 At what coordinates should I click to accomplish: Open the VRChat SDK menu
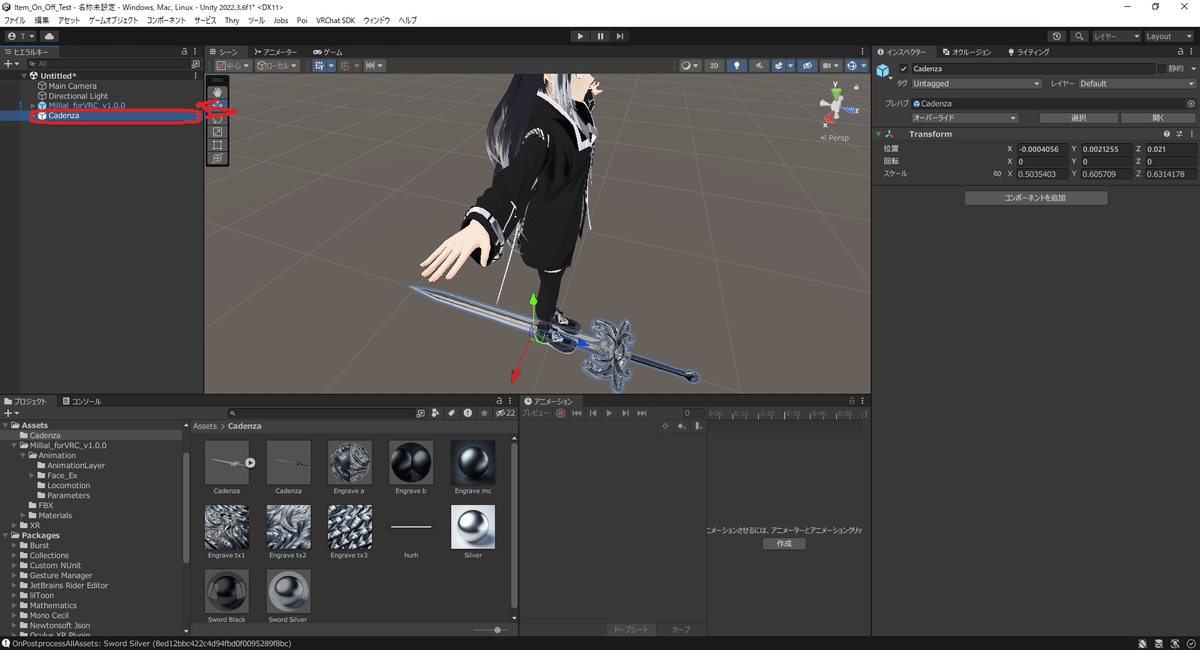(x=335, y=20)
